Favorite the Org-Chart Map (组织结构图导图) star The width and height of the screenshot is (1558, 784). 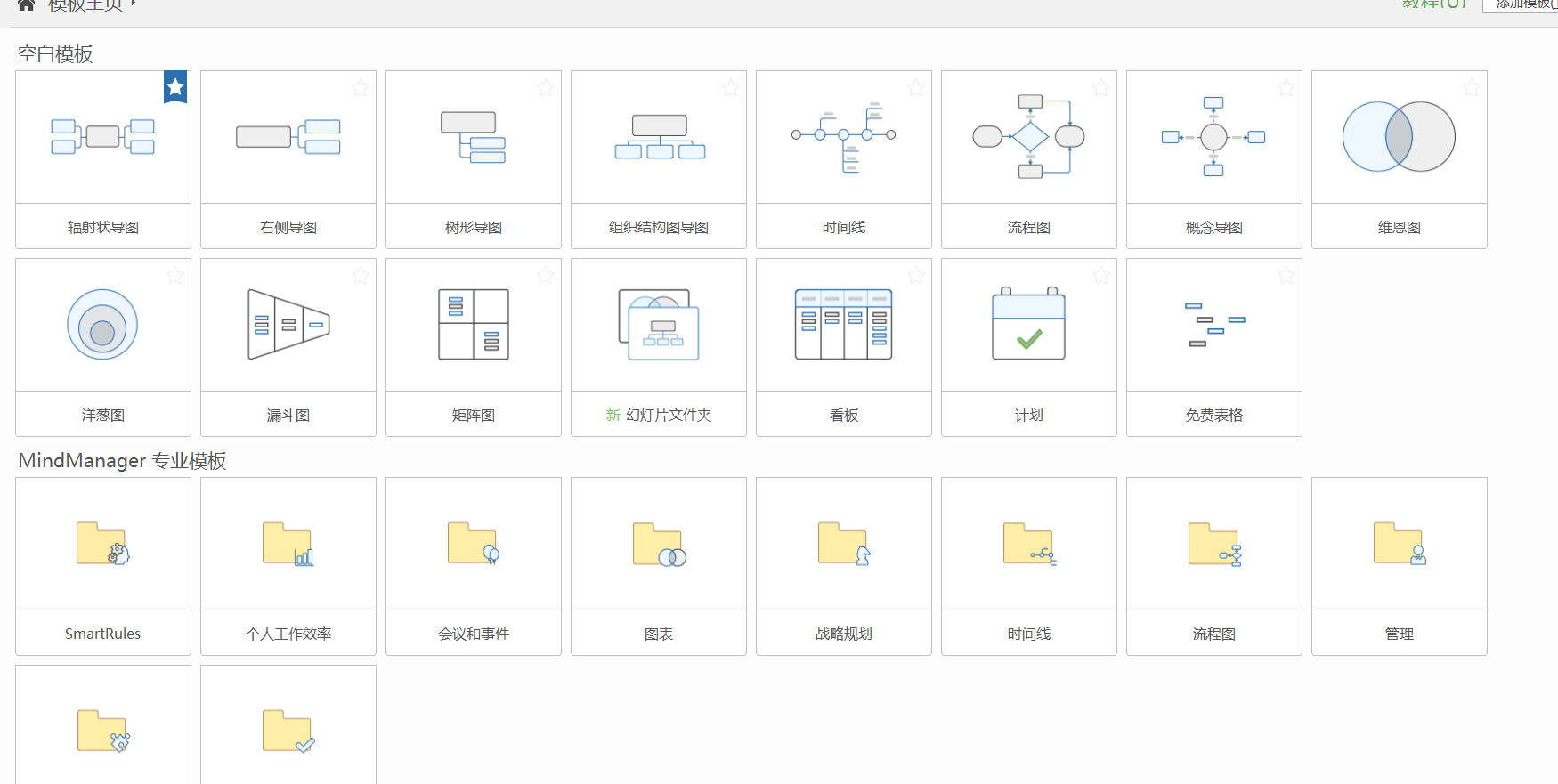[x=731, y=87]
